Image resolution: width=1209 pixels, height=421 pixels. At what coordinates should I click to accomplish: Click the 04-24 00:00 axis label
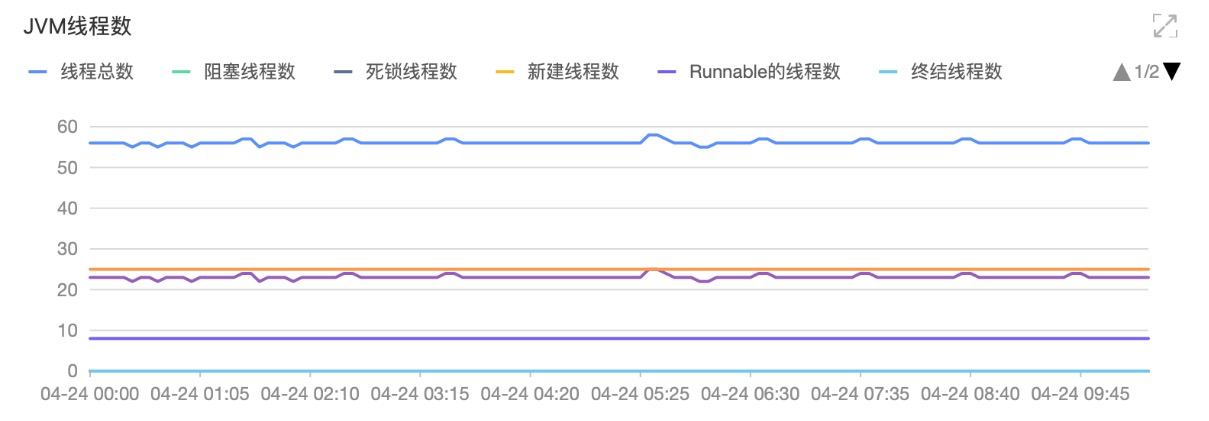89,395
